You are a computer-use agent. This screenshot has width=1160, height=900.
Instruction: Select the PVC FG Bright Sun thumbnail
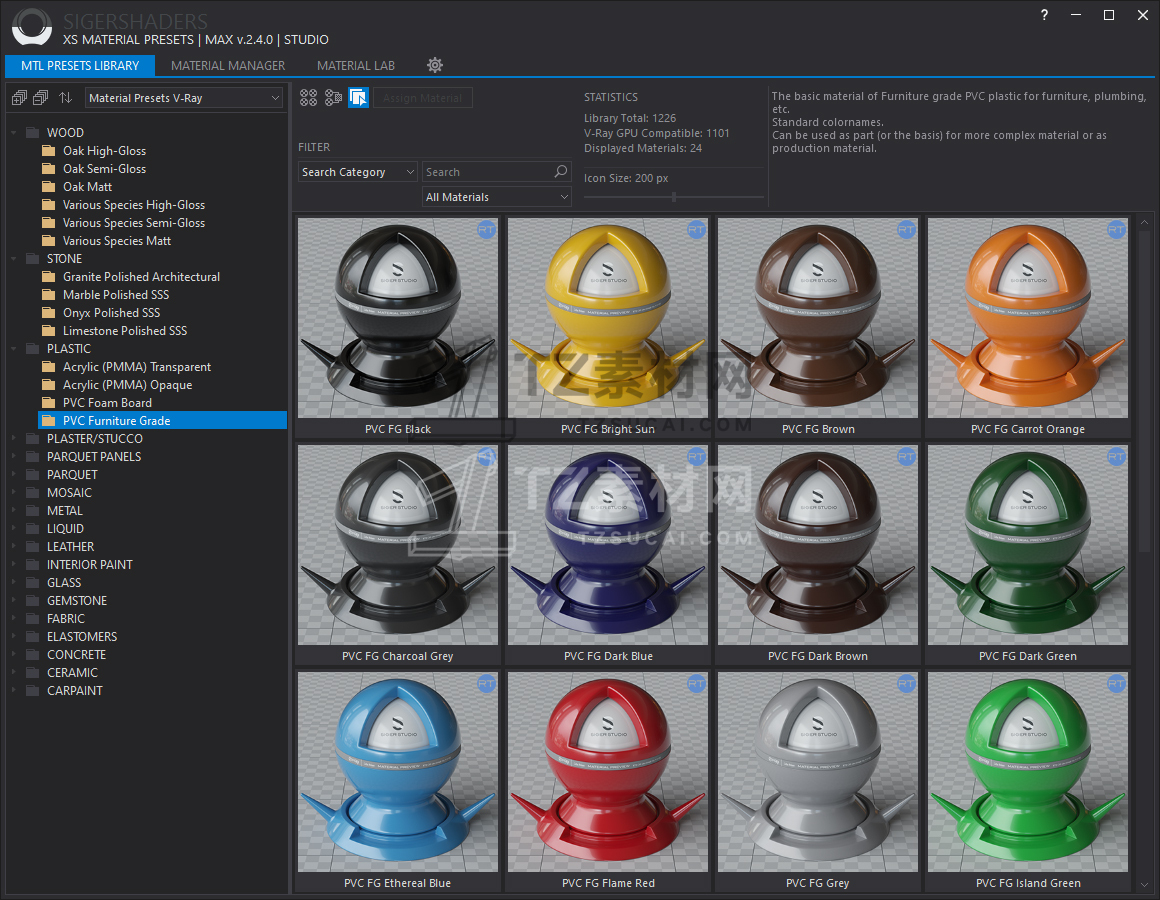pos(607,318)
